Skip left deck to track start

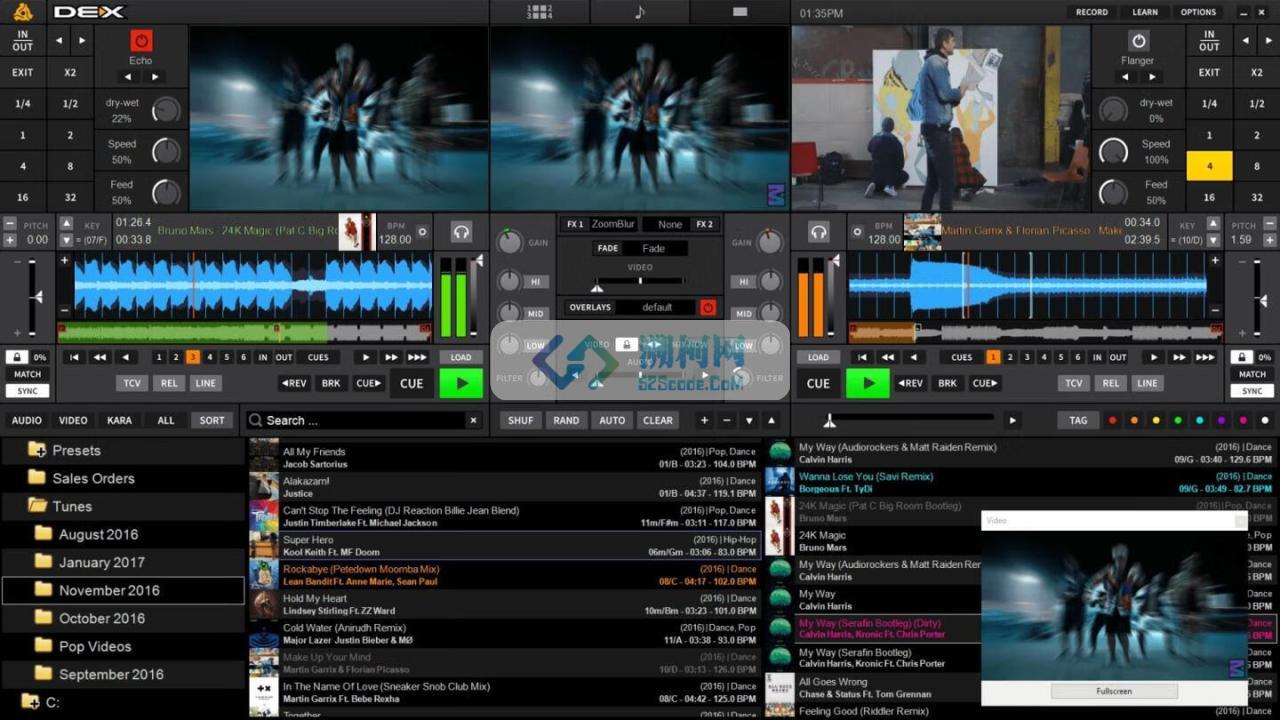coord(74,357)
